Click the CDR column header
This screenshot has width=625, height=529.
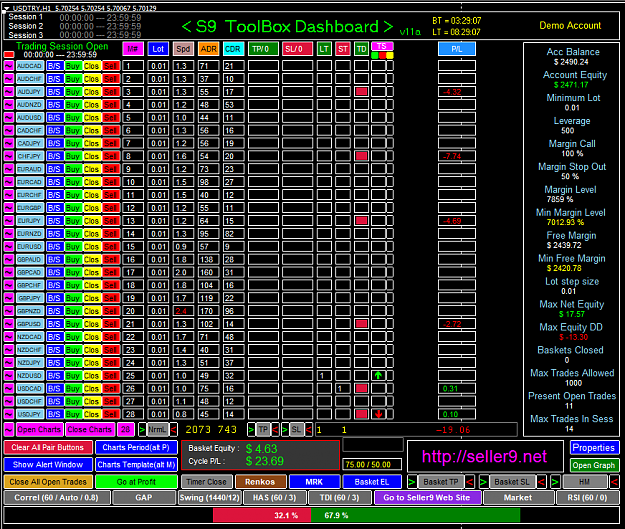(233, 49)
